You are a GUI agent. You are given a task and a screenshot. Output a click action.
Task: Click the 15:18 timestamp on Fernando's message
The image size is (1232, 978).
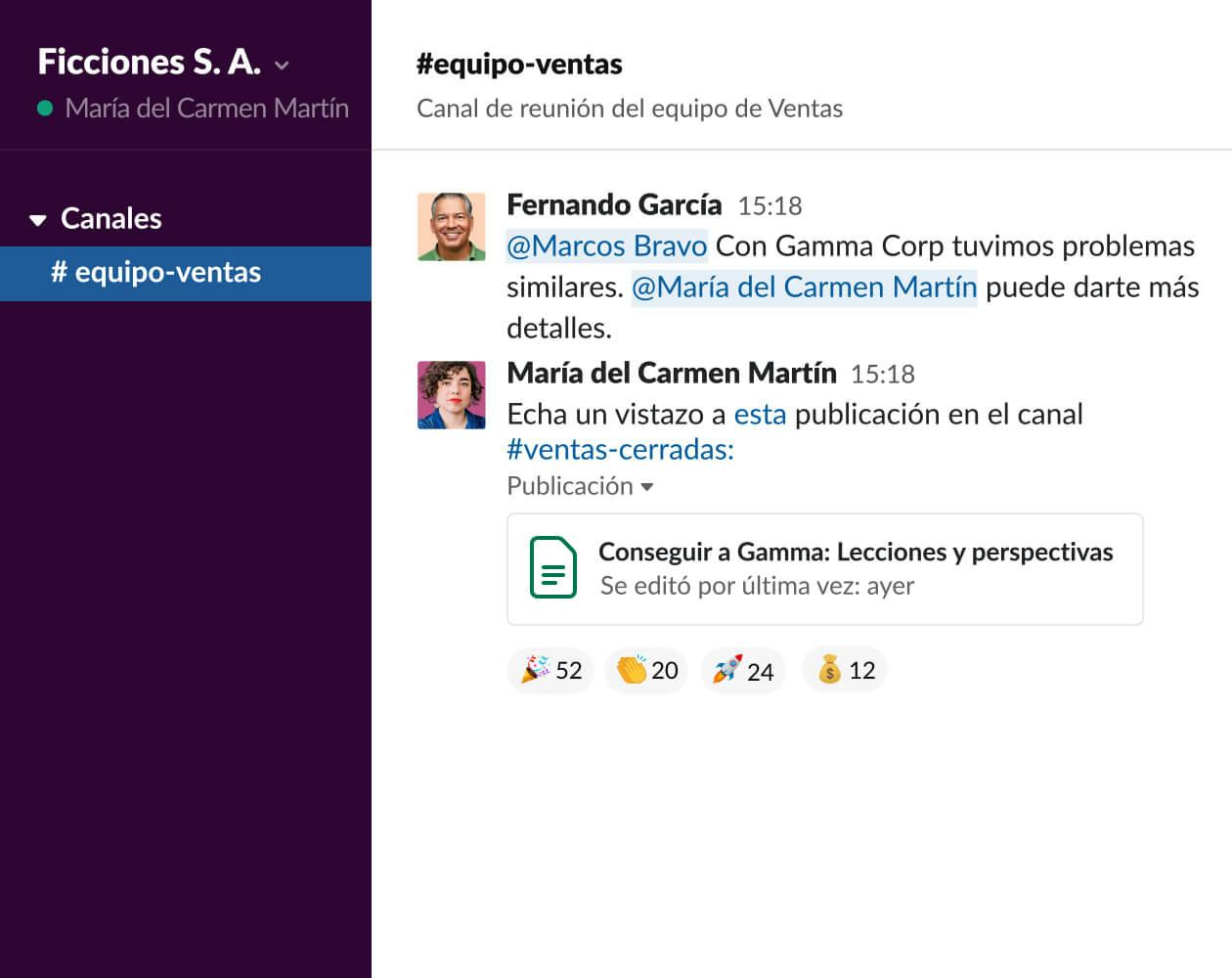[770, 206]
